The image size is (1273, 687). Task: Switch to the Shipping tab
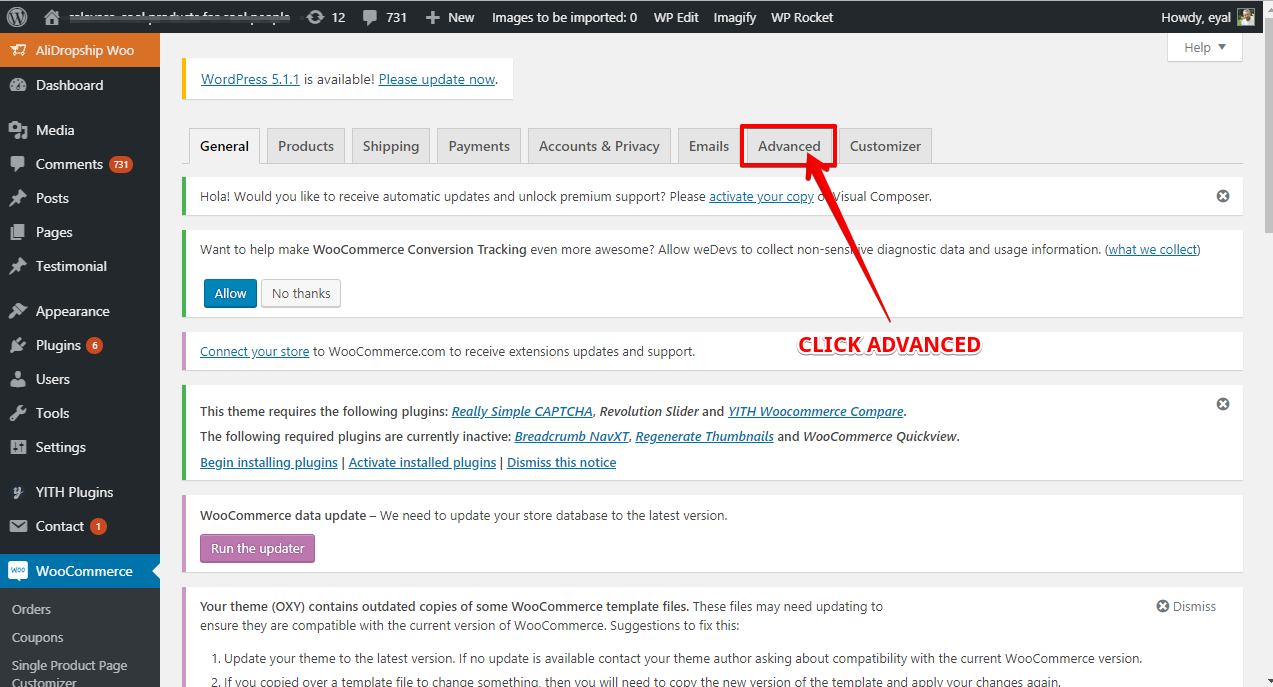(x=391, y=146)
